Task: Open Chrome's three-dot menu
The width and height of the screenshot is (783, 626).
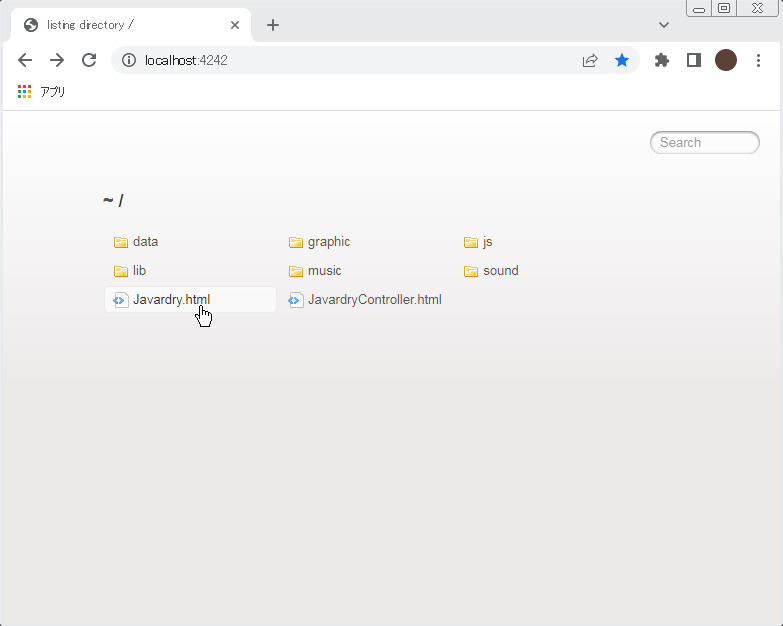Action: [x=758, y=60]
